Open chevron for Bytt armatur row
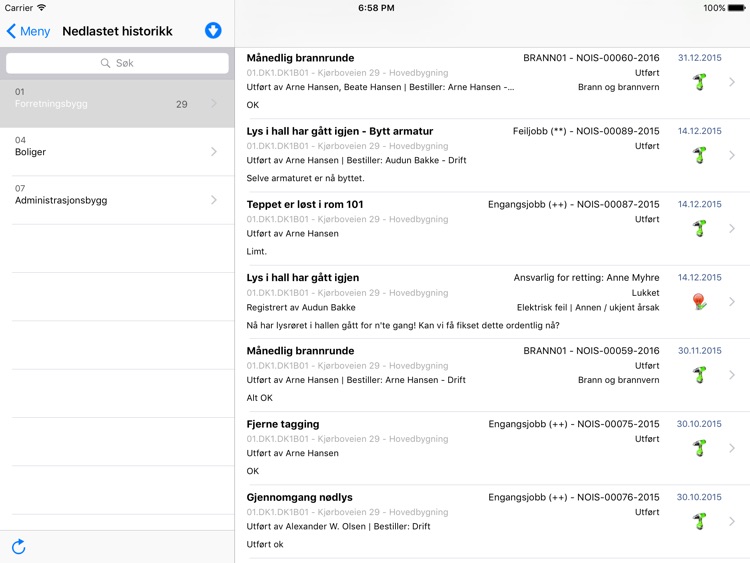 click(732, 155)
